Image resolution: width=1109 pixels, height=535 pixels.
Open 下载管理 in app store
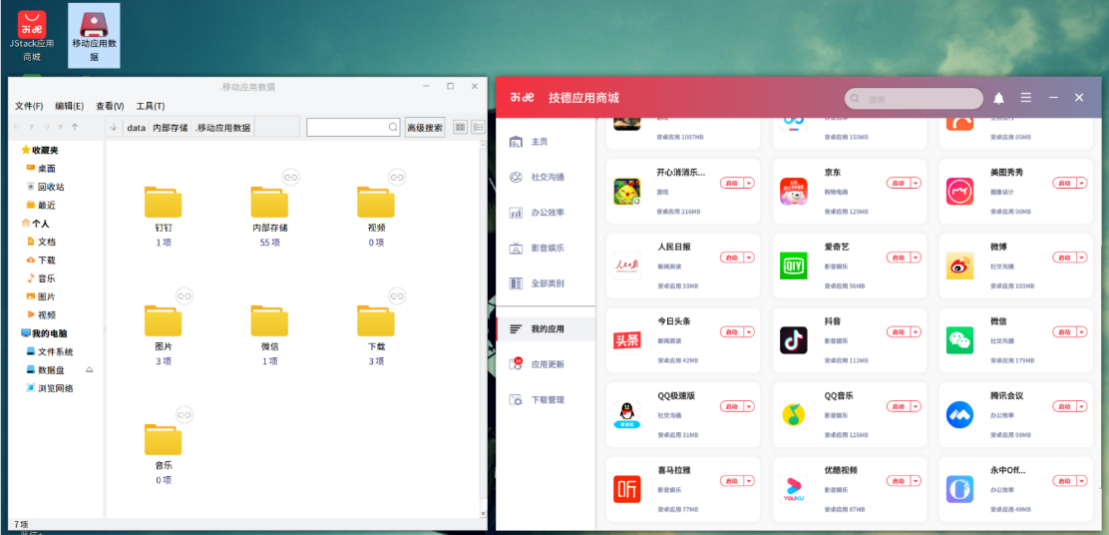pos(538,400)
